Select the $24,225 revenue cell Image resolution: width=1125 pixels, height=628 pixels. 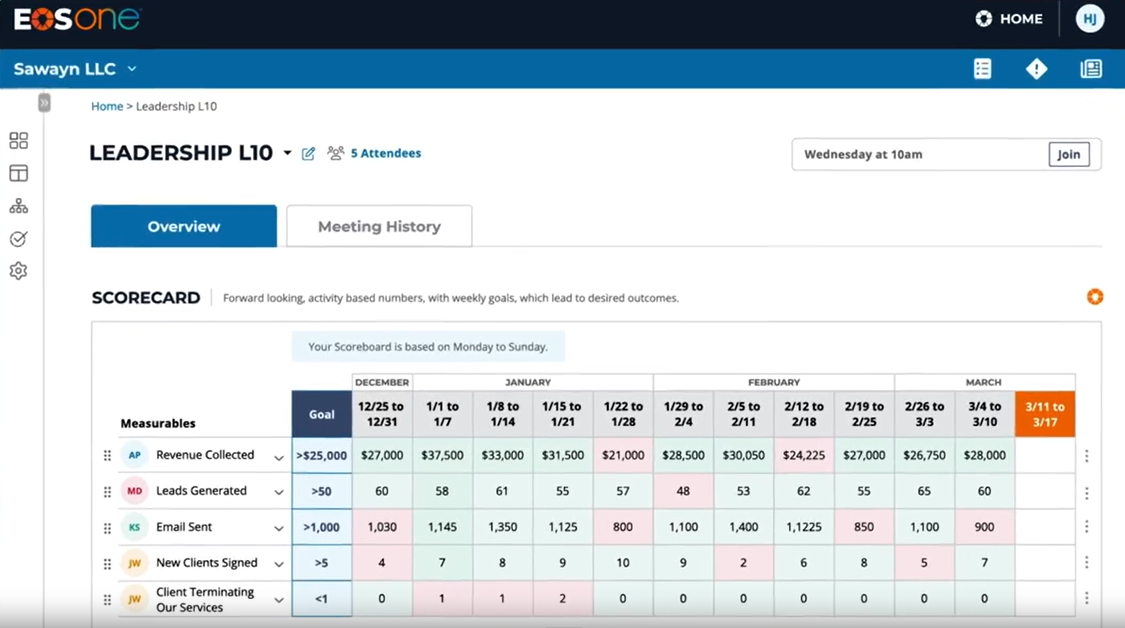click(x=804, y=455)
